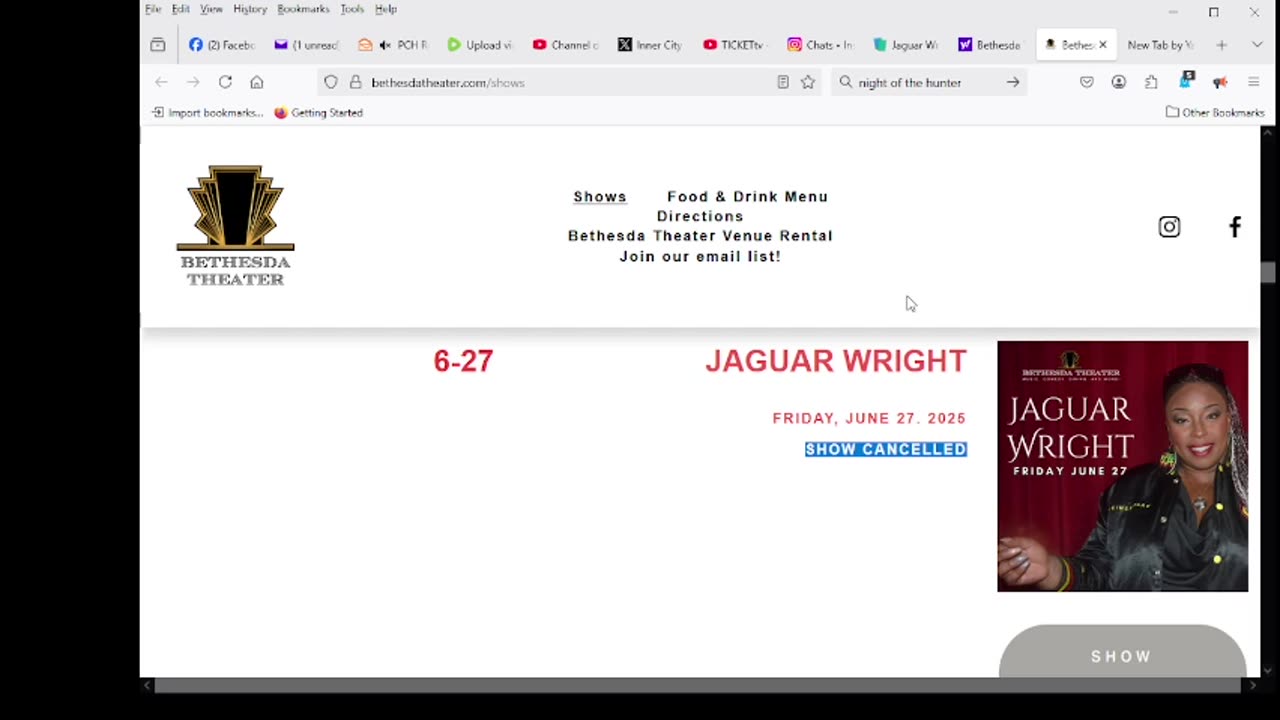Screen dimensions: 1280x720
Task: Reload the current page
Action: [225, 82]
